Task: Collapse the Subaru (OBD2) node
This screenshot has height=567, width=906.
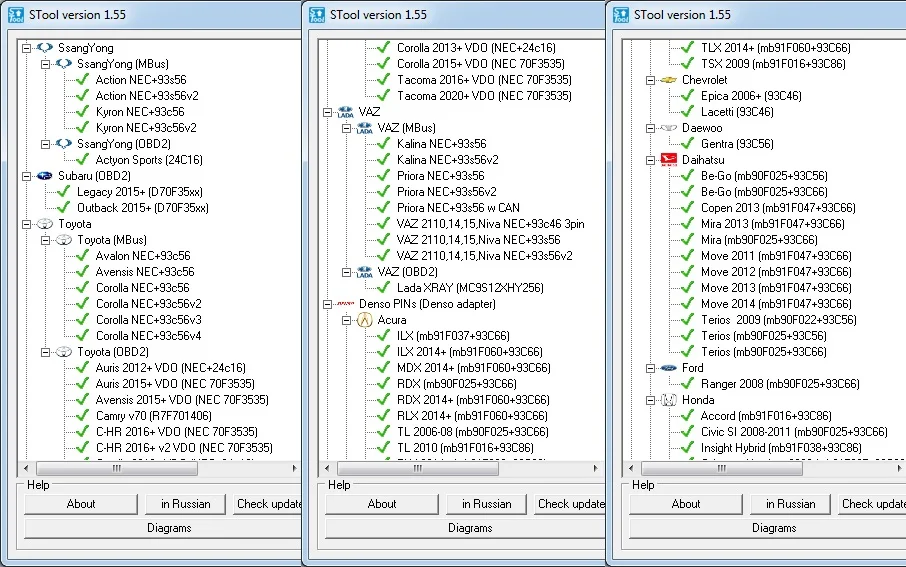Action: click(27, 176)
